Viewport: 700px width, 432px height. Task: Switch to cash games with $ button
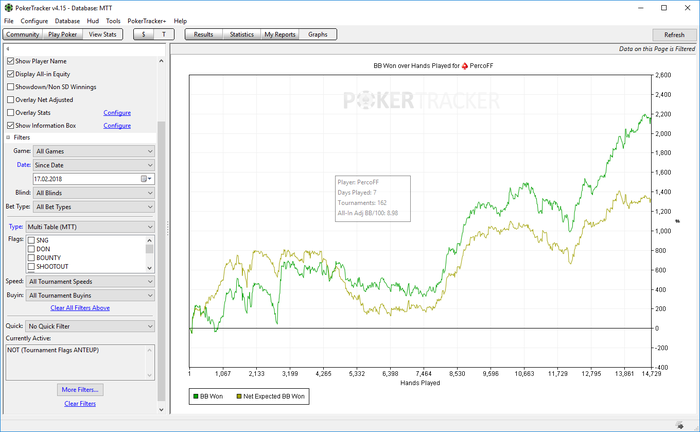(145, 34)
